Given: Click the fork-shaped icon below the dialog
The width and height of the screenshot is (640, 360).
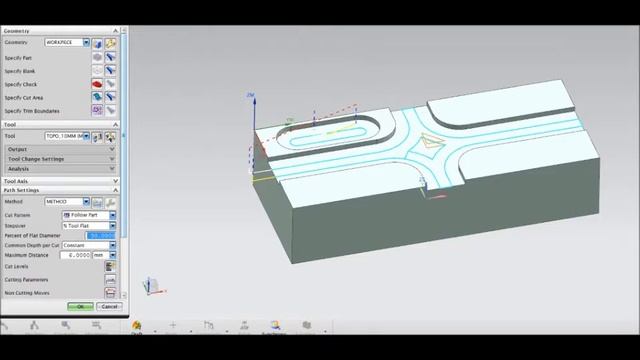Looking at the screenshot, I should click(x=34, y=325).
